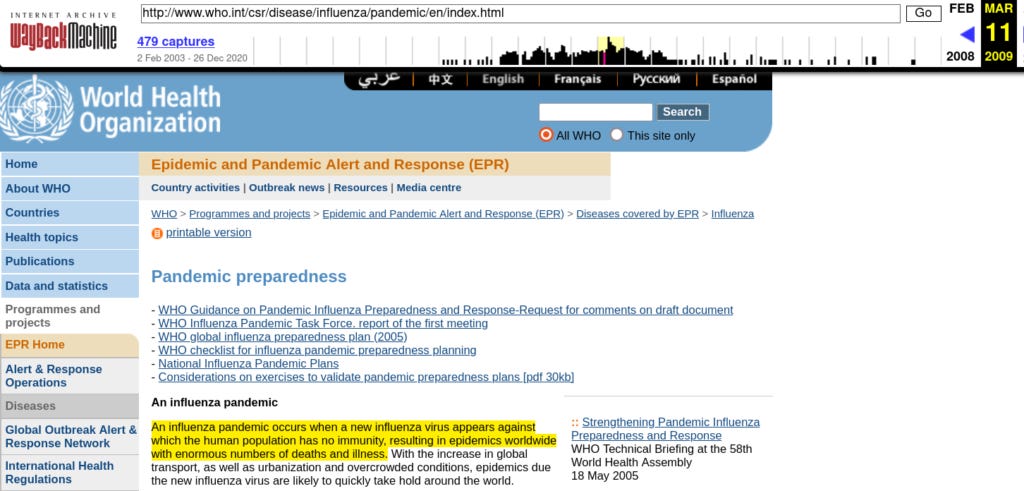Image resolution: width=1024 pixels, height=491 pixels.
Task: Open Countries in the sidebar
Action: (69, 213)
